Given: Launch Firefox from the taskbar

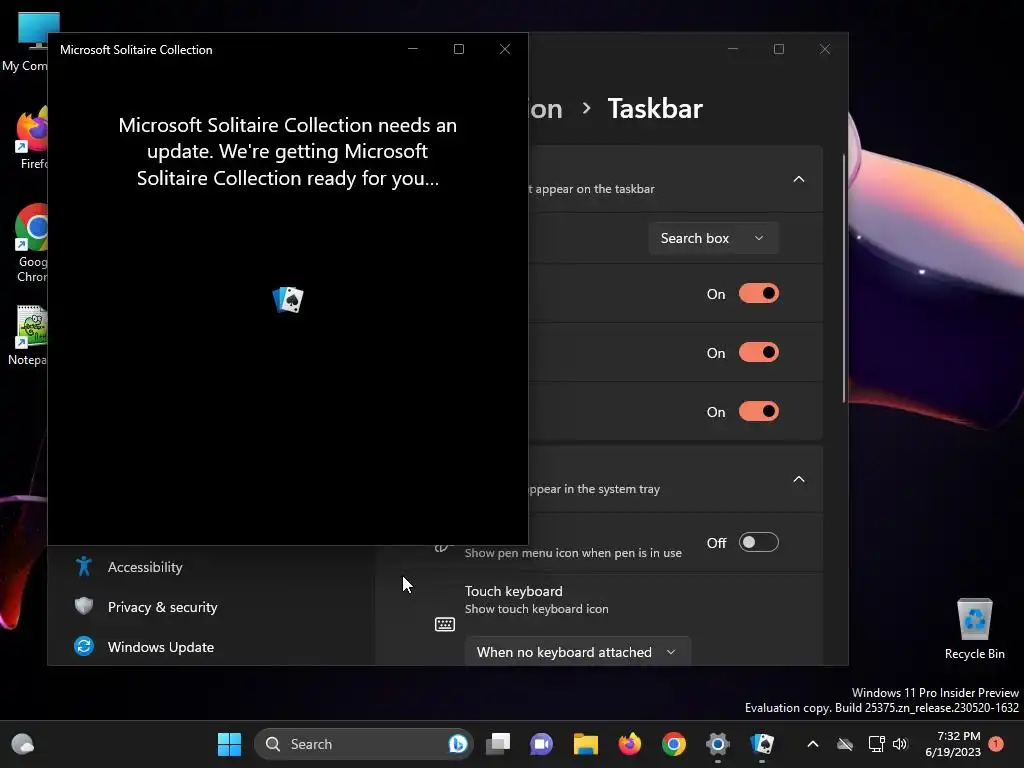Looking at the screenshot, I should tap(630, 744).
